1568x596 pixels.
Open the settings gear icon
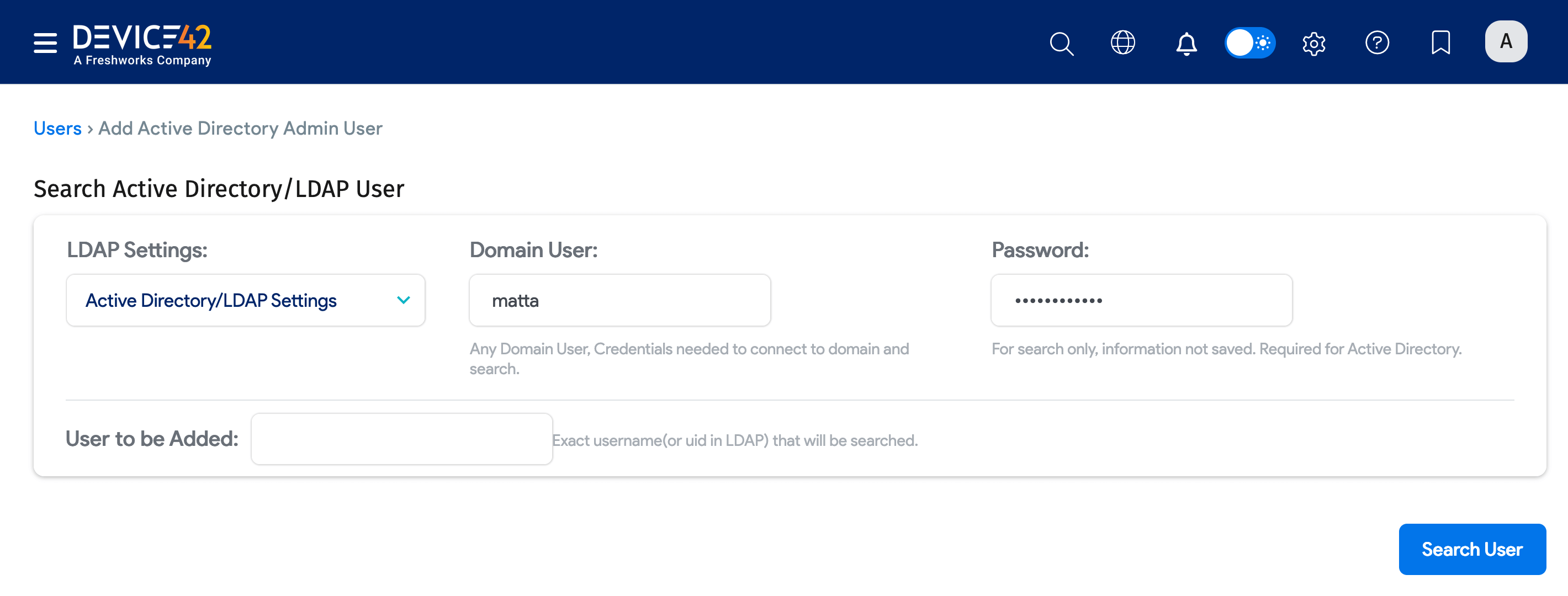tap(1314, 42)
